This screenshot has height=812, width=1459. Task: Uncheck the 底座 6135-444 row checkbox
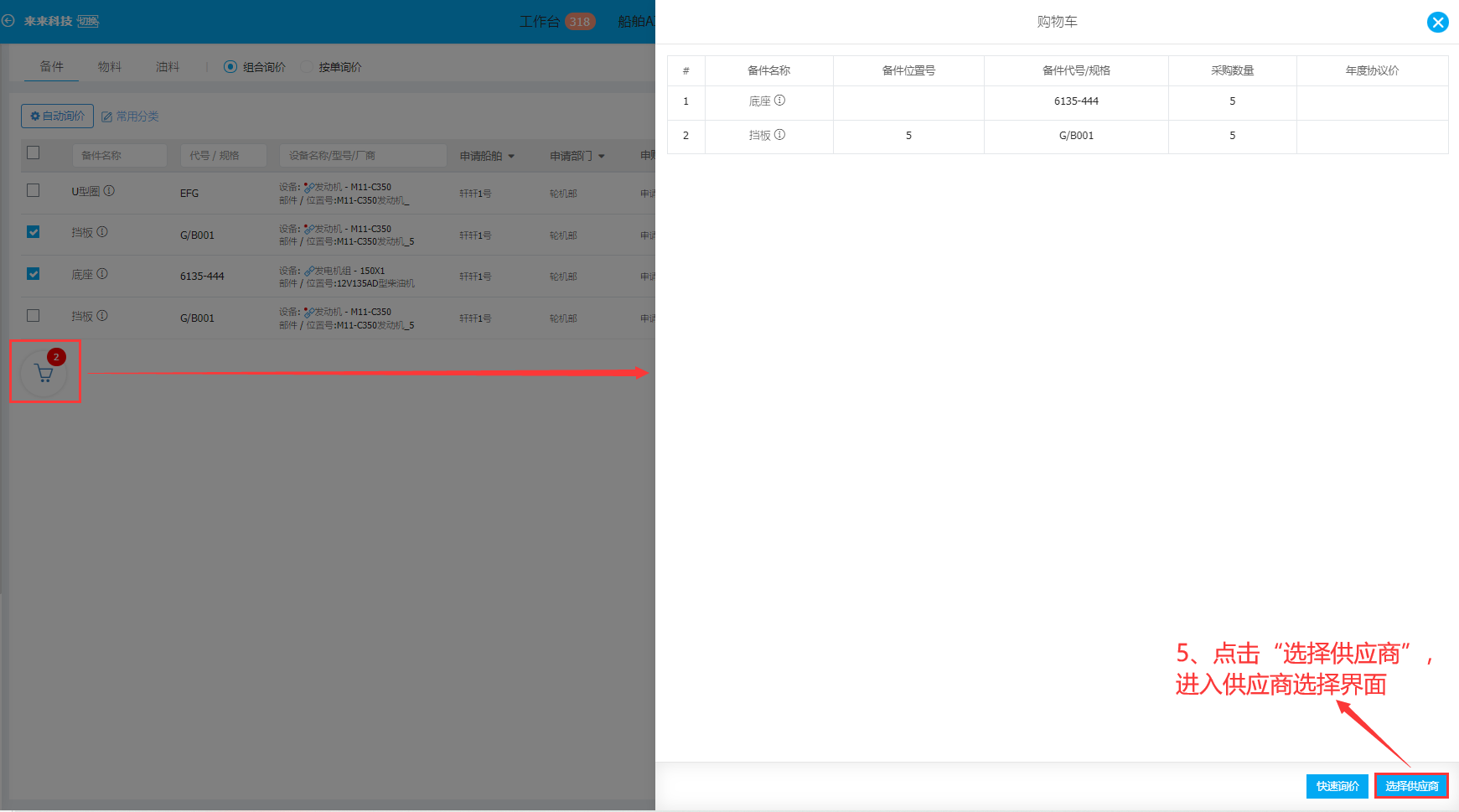34,274
